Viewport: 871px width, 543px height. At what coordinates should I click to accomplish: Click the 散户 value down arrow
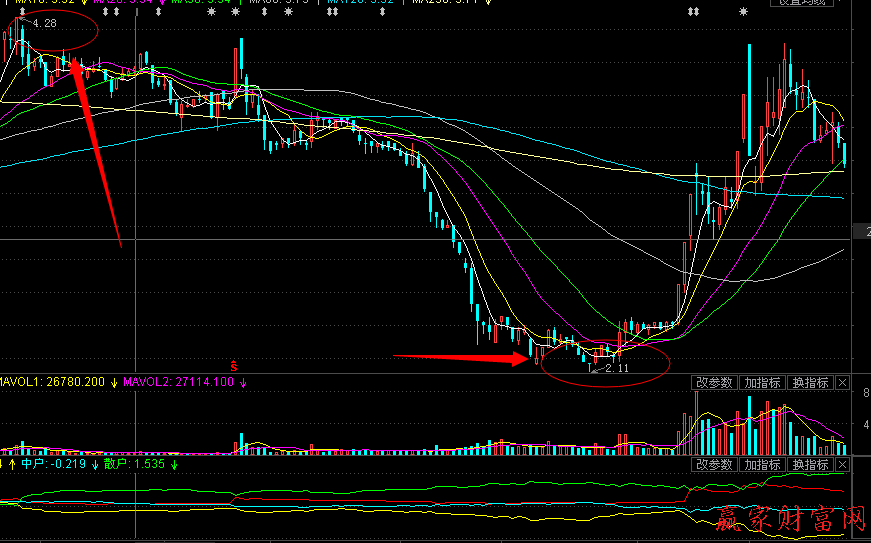point(174,465)
